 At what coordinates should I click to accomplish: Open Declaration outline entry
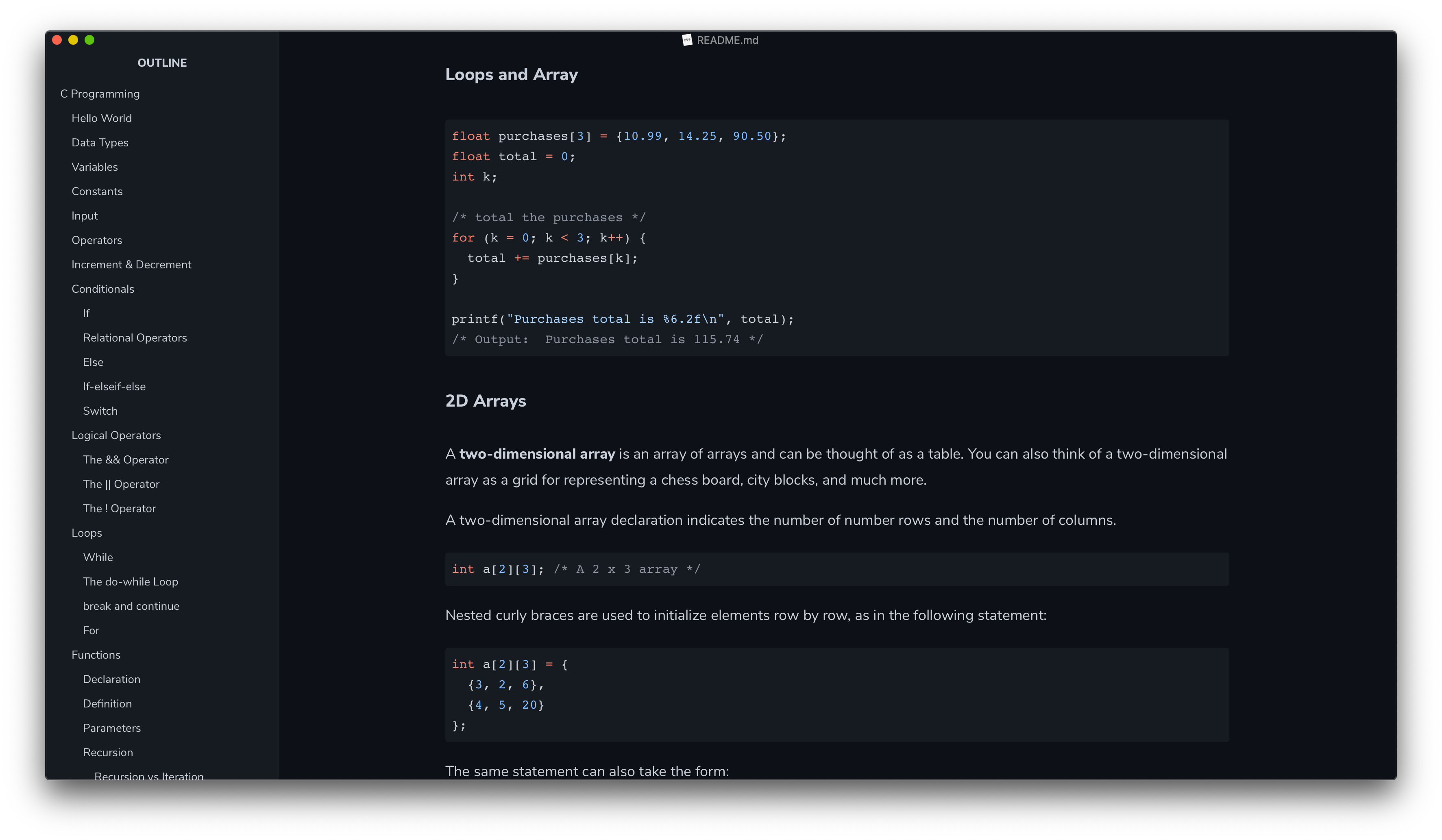coord(111,679)
